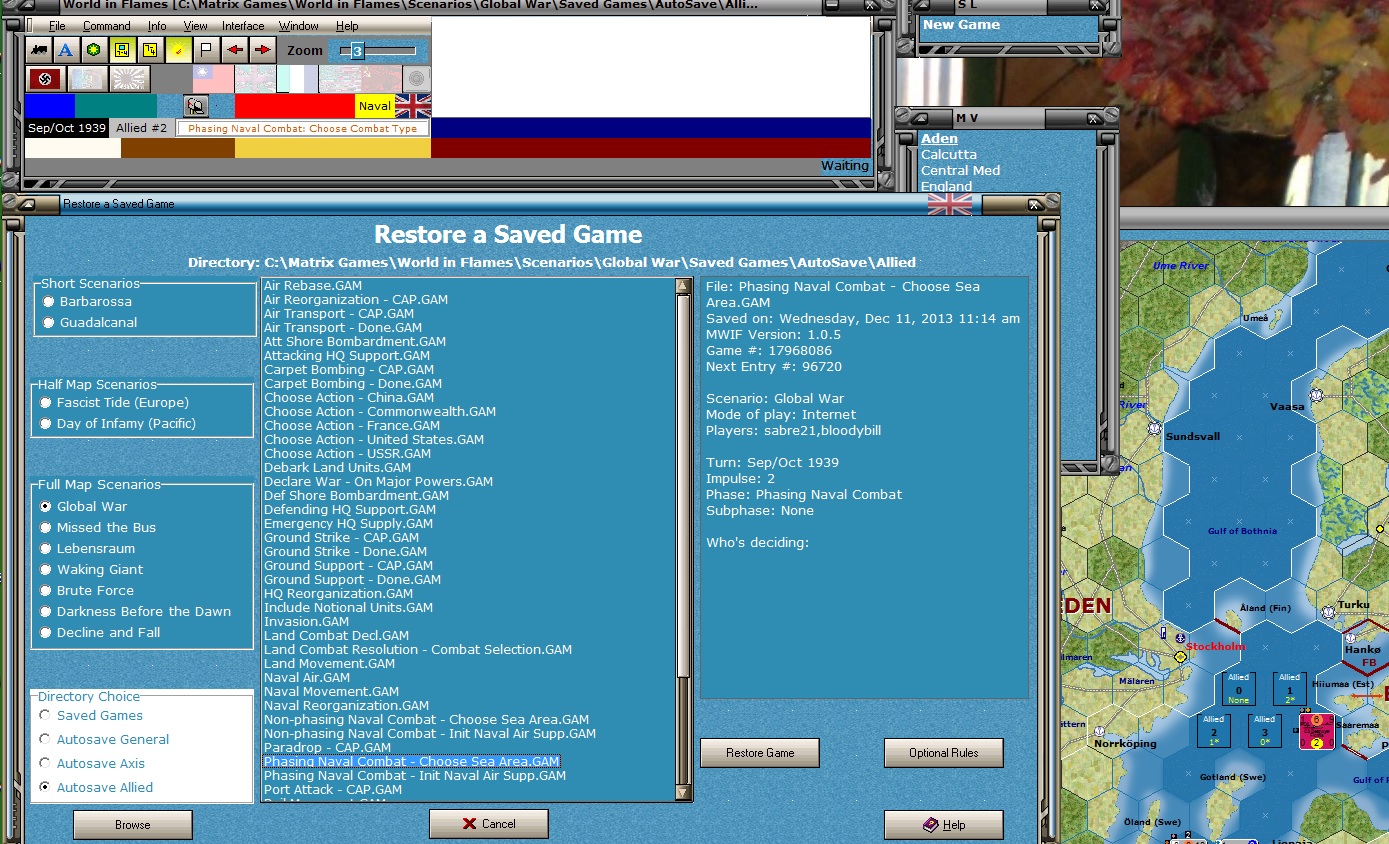Click the red left arrow toolbar icon
This screenshot has width=1389, height=844.
(x=234, y=50)
